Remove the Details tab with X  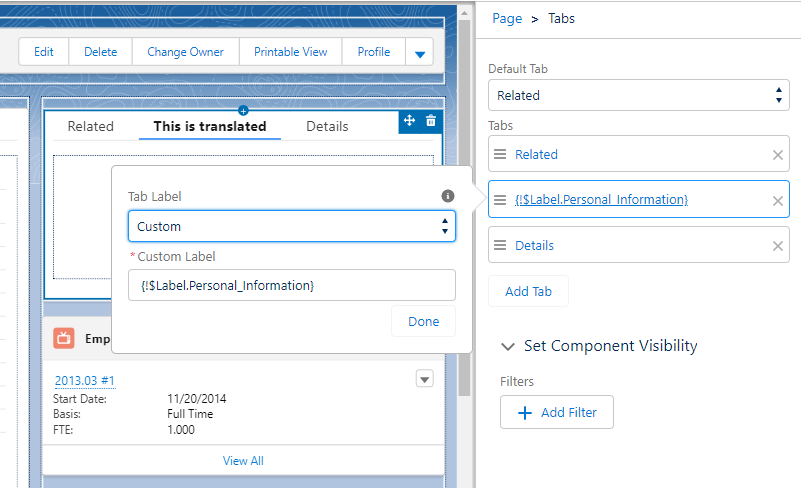(x=777, y=246)
